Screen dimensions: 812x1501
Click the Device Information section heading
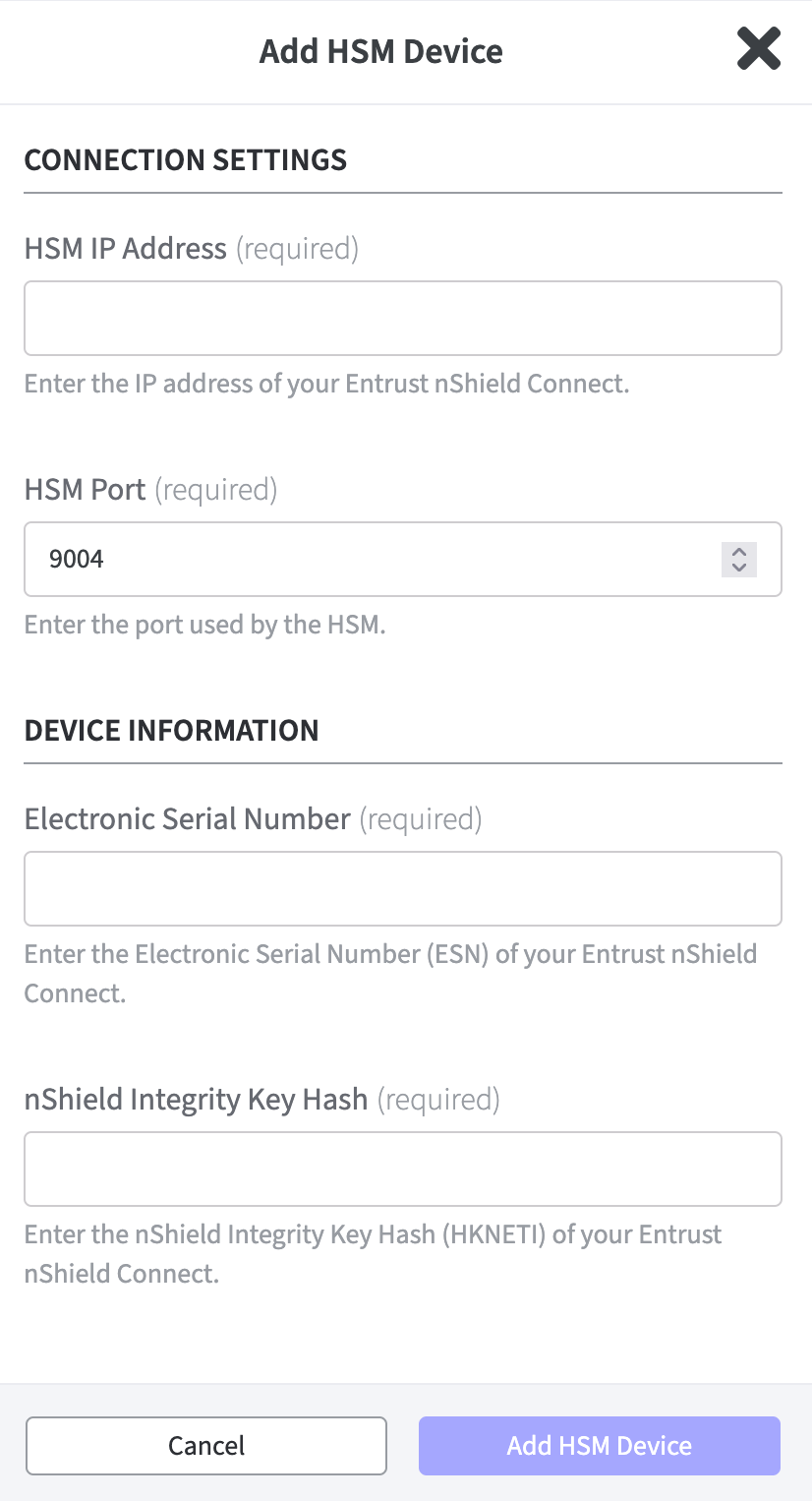coord(172,731)
